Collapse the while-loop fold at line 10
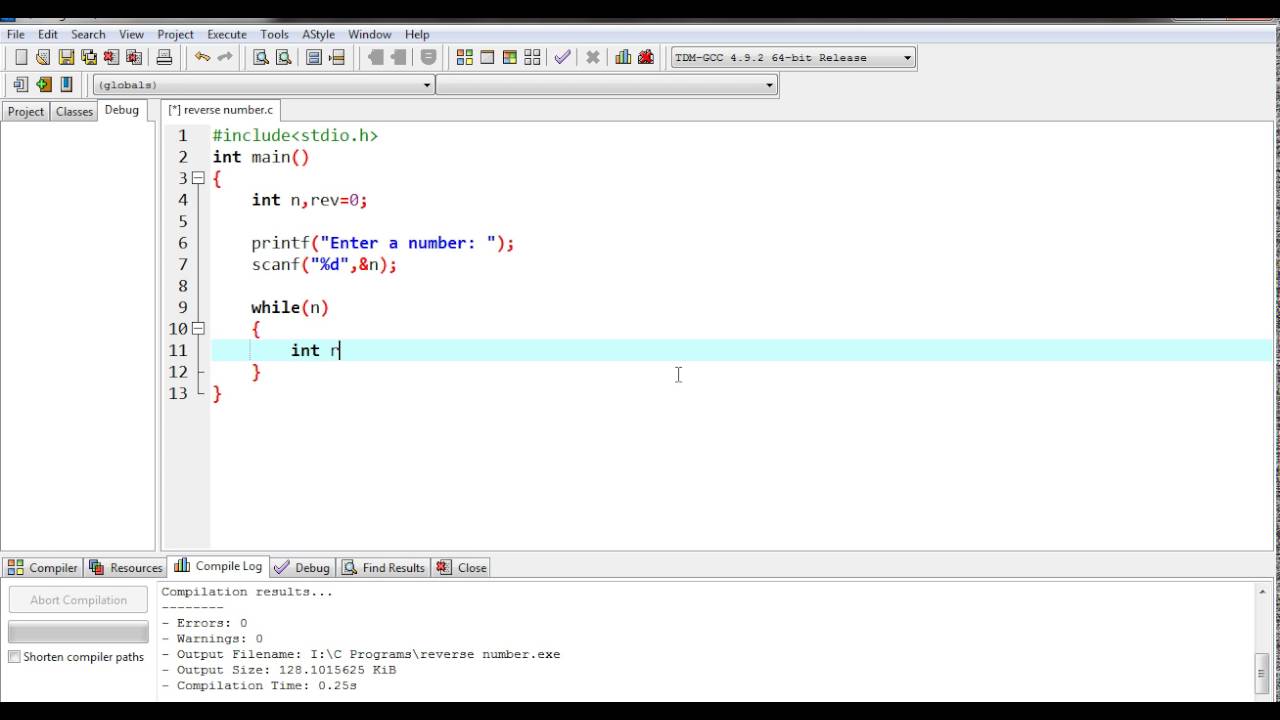Screen dimensions: 1280x720 198,328
